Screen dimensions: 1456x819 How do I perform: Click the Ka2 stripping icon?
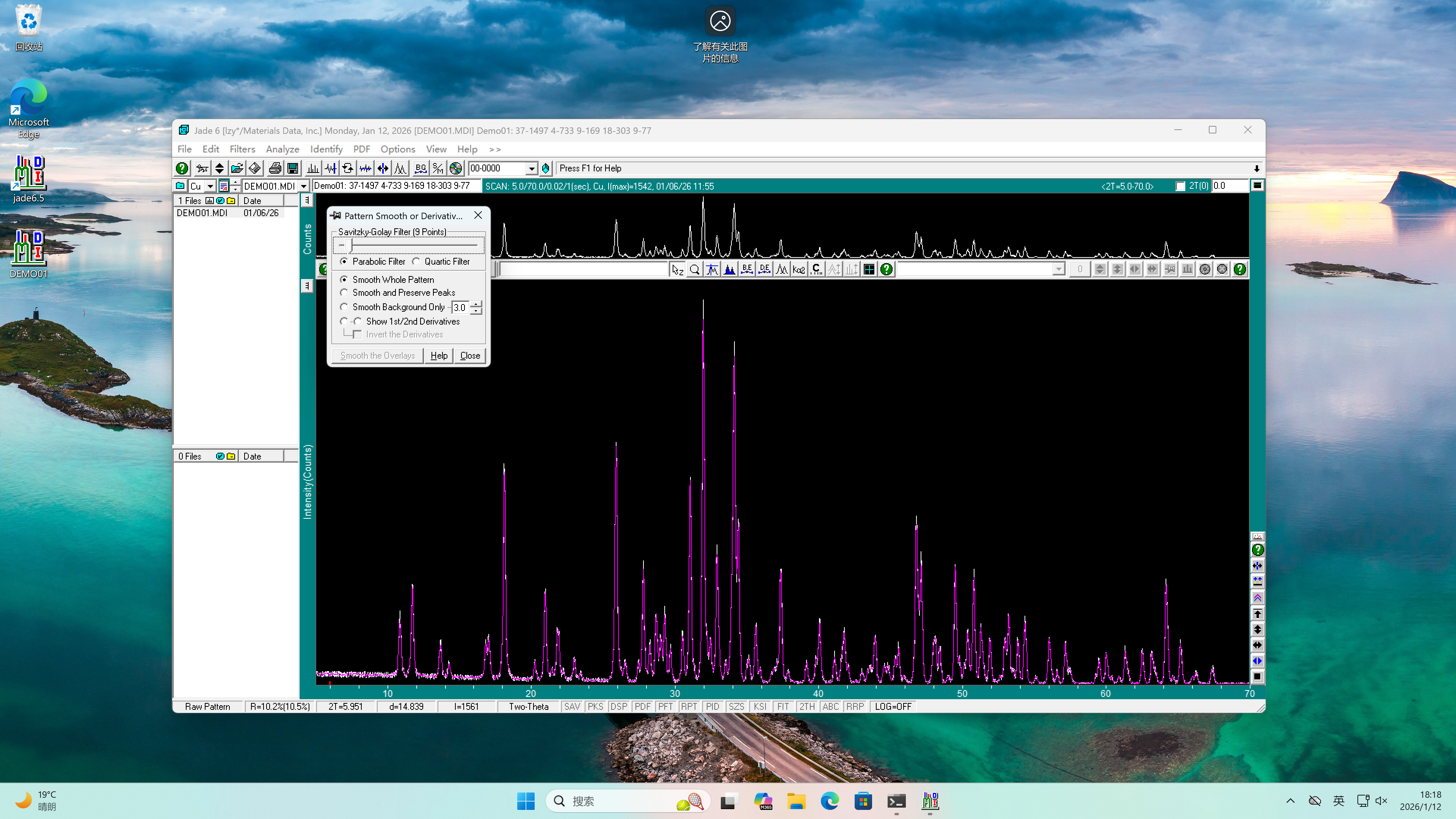(799, 270)
